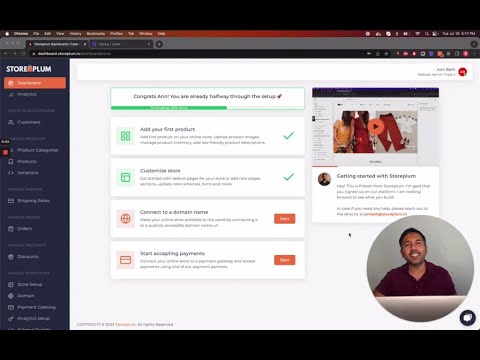The image size is (480, 360).
Task: Open macOS Spotlight search
Action: point(427,34)
